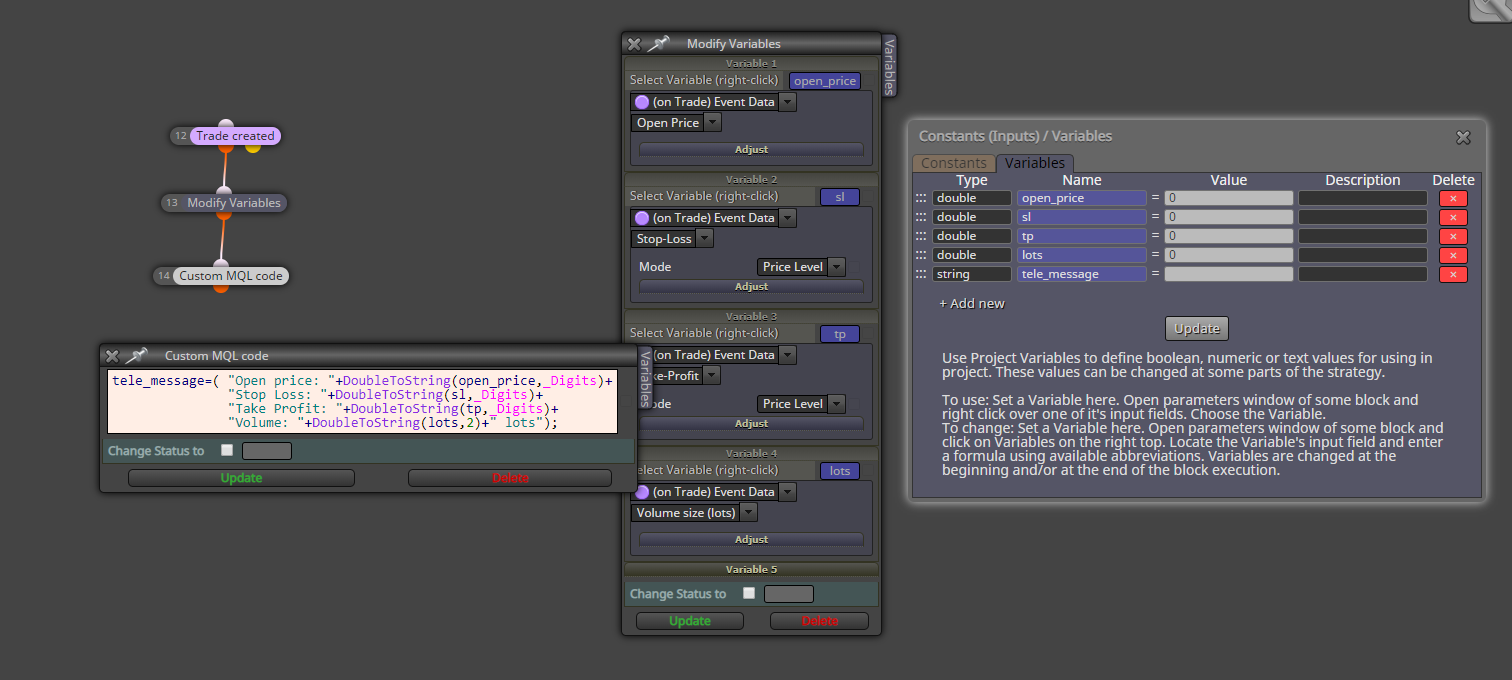Open Price Level mode dropdown in Variable 2
This screenshot has height=680, width=1512.
point(836,267)
